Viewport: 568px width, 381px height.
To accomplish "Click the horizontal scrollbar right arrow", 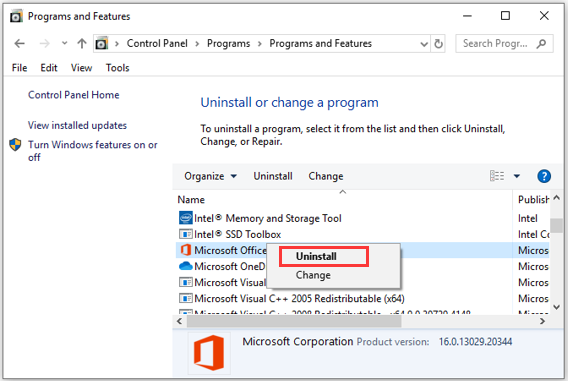I will tap(542, 321).
